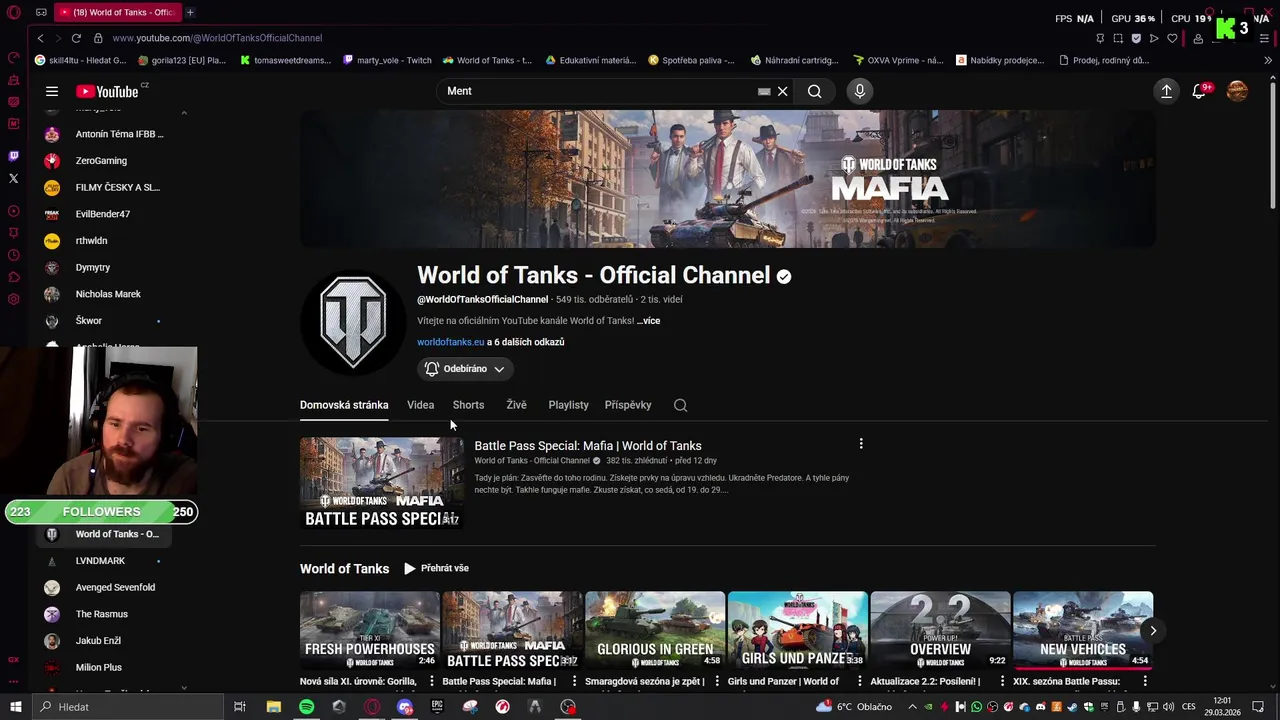Go back with the browser back arrow
The width and height of the screenshot is (1280, 720).
point(40,38)
